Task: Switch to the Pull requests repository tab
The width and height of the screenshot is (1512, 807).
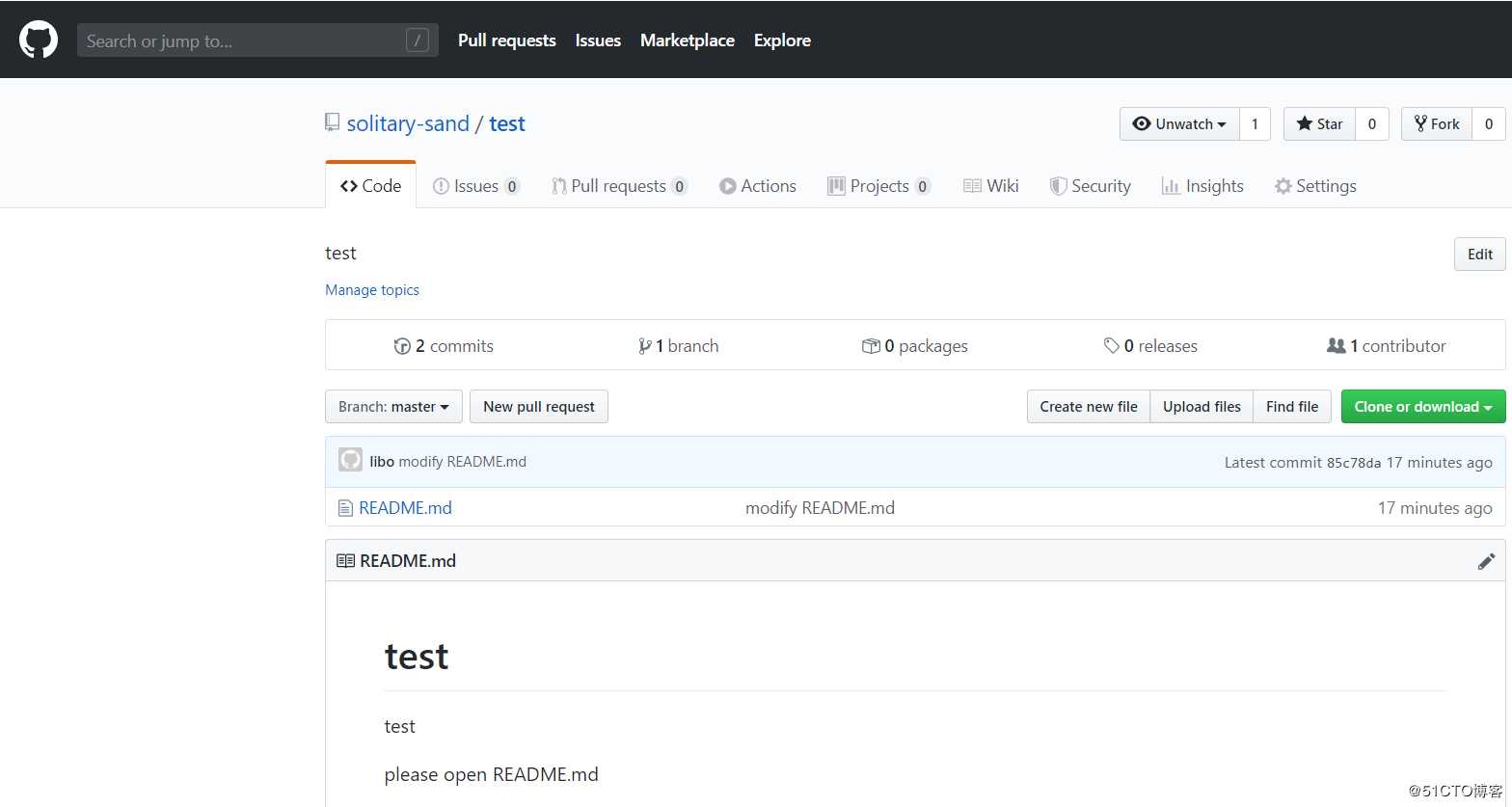Action: pos(619,185)
